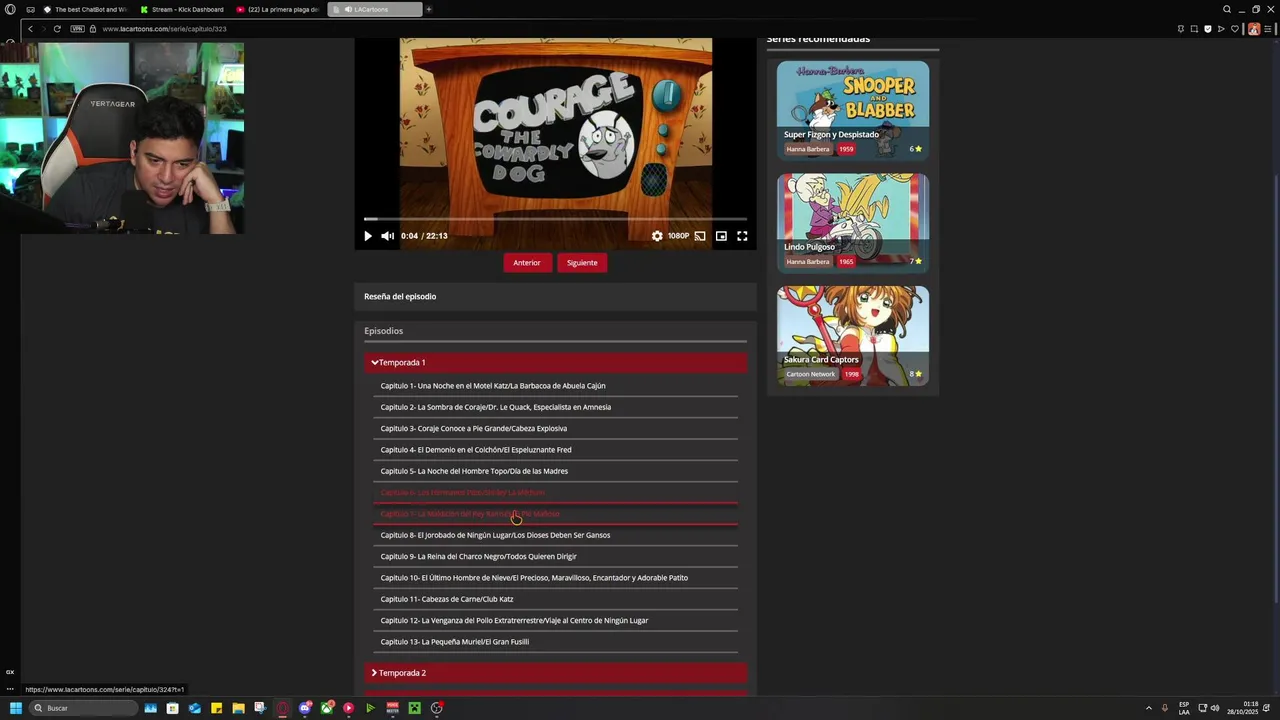1280x720 pixels.
Task: Unmute the video player volume
Action: [x=387, y=236]
